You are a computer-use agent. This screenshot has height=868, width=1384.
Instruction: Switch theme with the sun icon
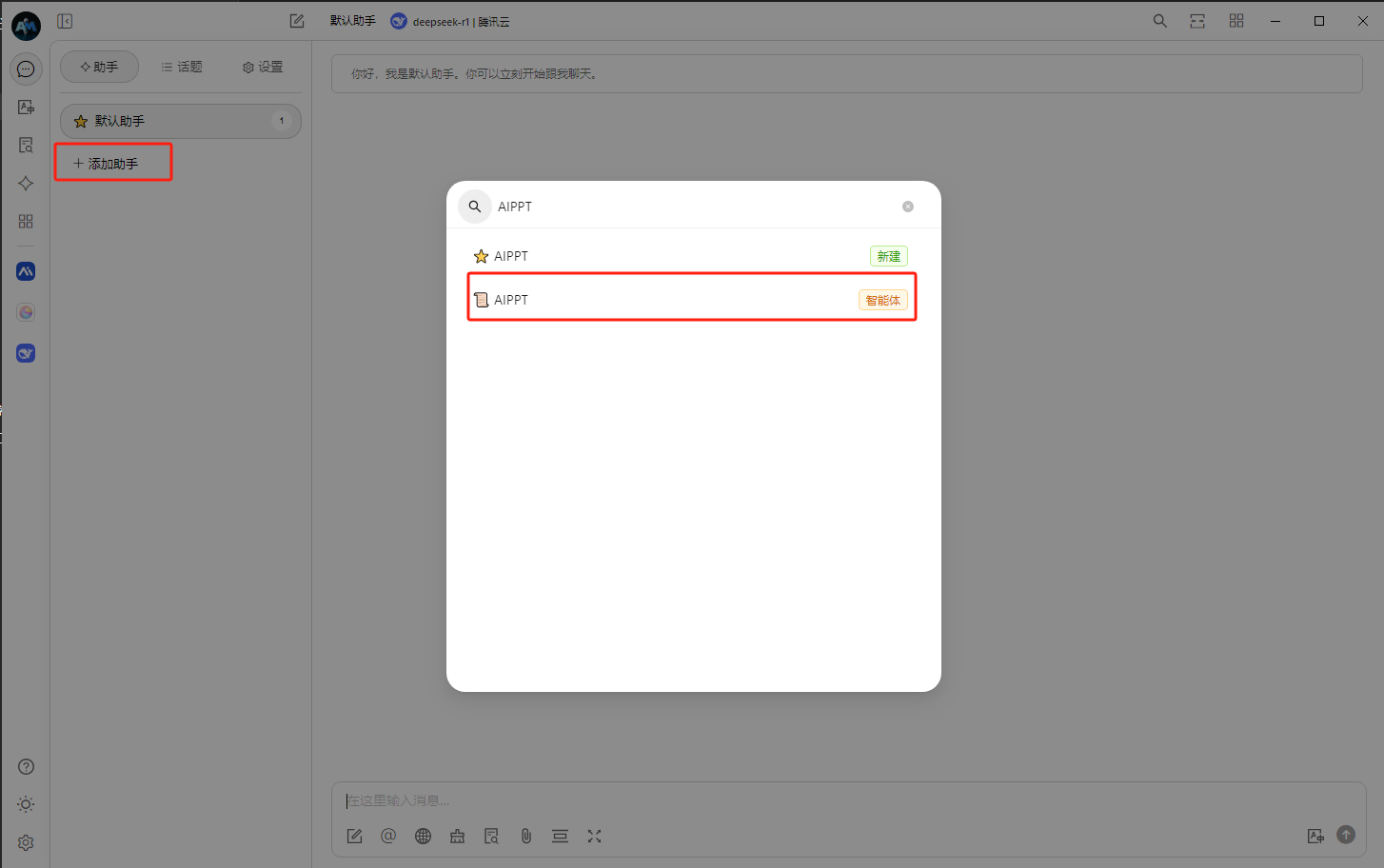(26, 804)
